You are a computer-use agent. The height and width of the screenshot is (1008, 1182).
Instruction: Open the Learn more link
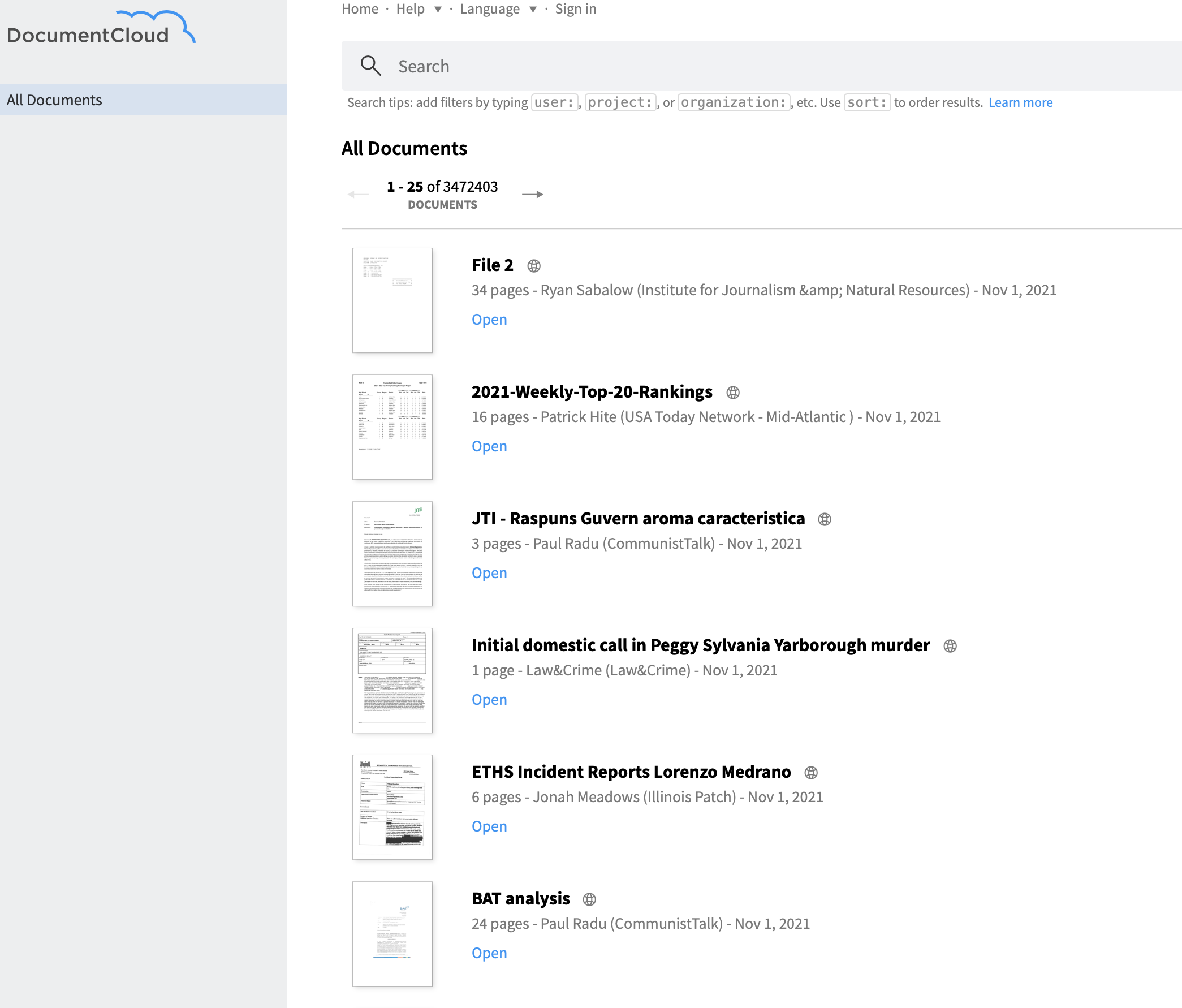click(1021, 103)
